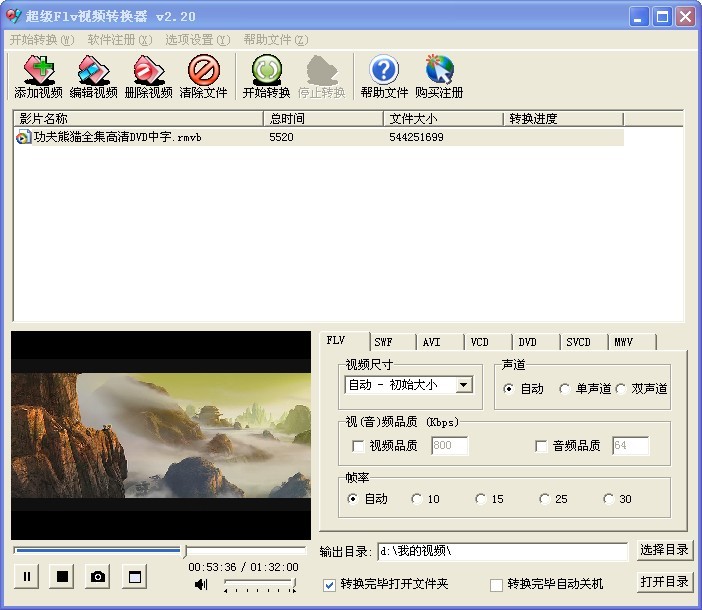The height and width of the screenshot is (610, 702).
Task: Select the FLV output tab
Action: [x=344, y=341]
